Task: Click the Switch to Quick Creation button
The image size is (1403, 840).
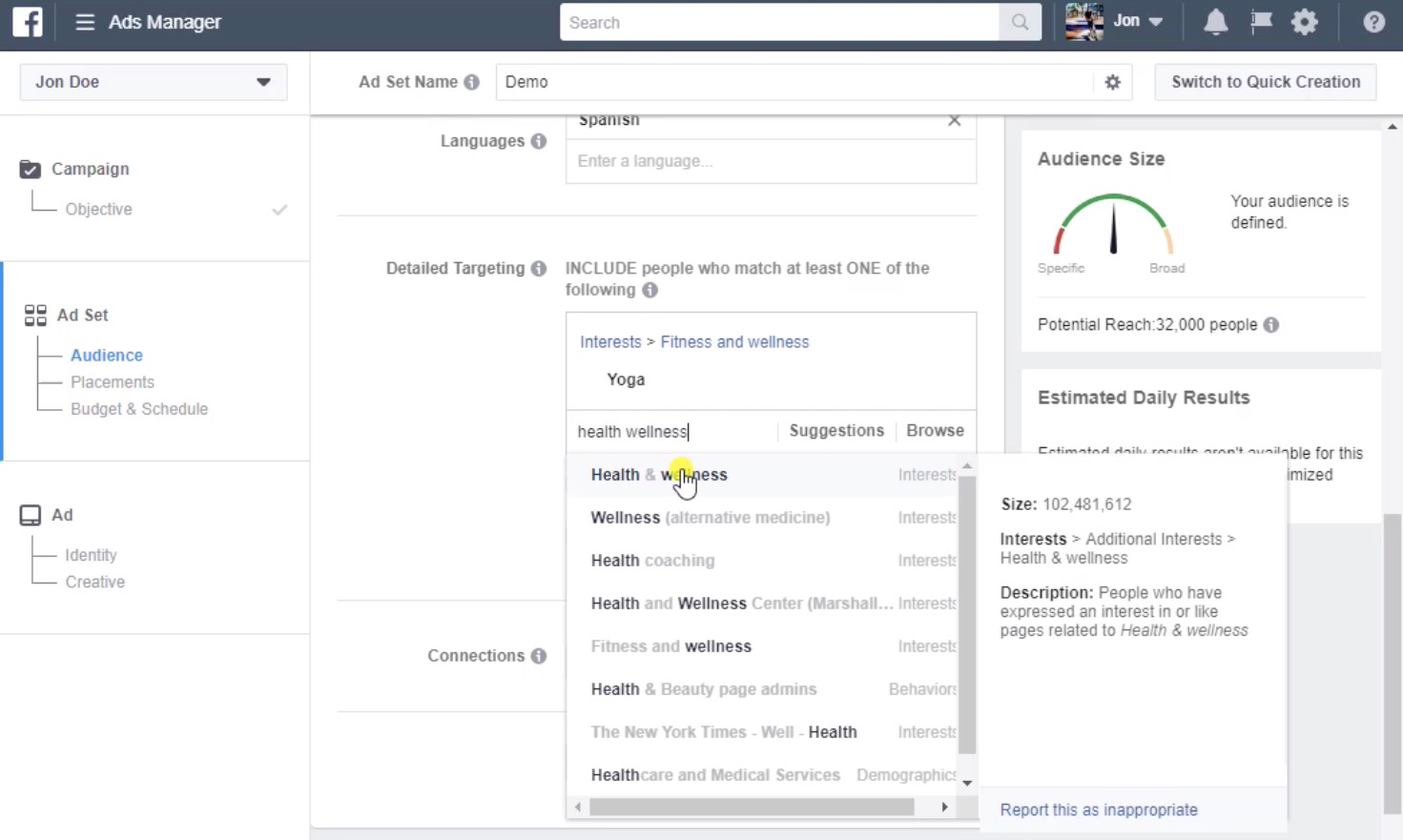Action: [x=1265, y=82]
